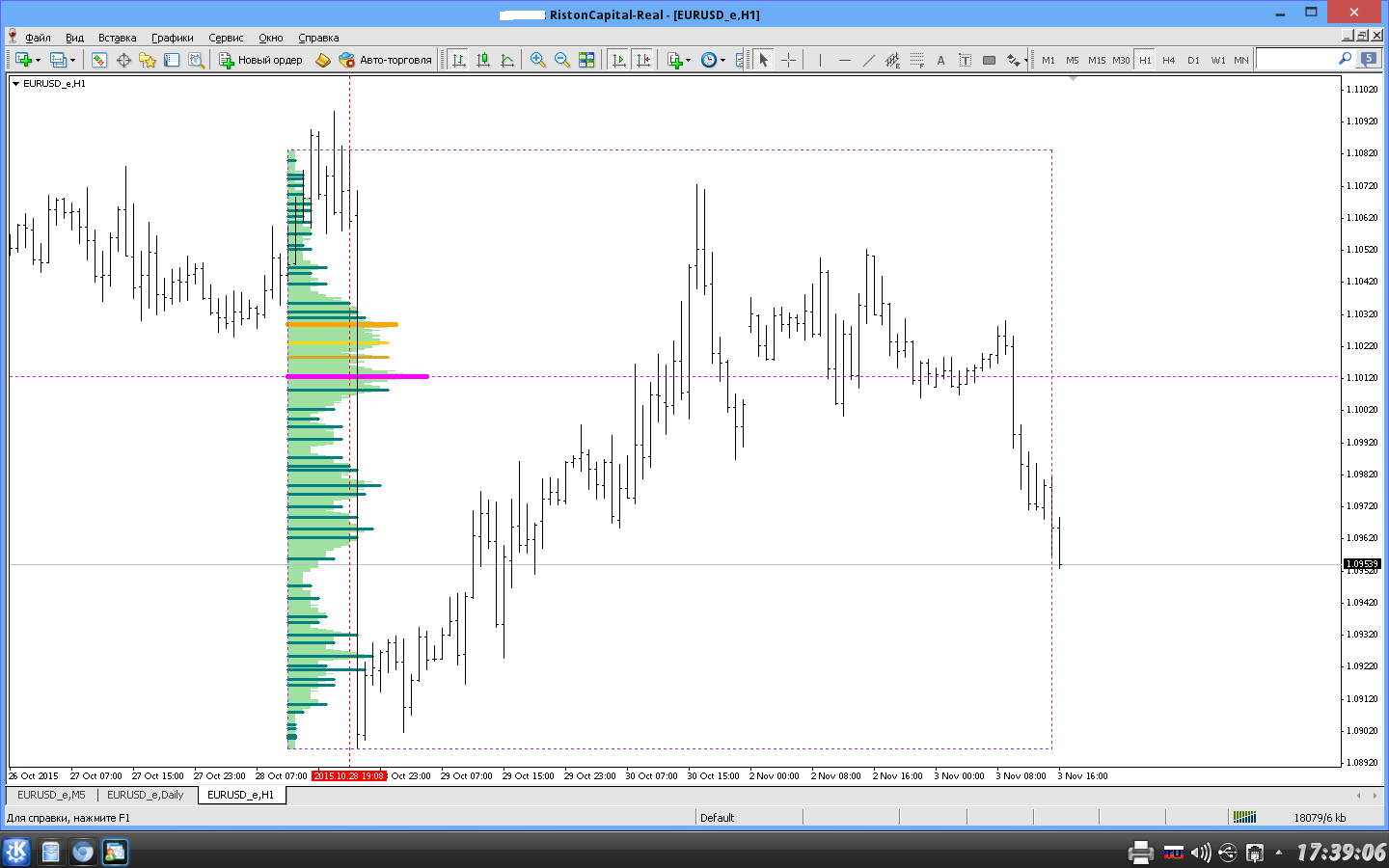Select the H4 timeframe button

1168,60
